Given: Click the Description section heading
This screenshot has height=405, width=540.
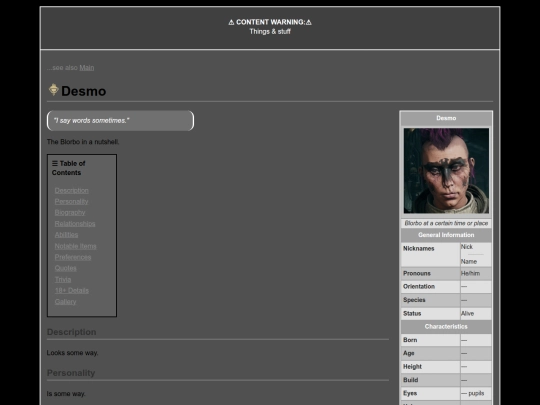Looking at the screenshot, I should click(x=72, y=332).
